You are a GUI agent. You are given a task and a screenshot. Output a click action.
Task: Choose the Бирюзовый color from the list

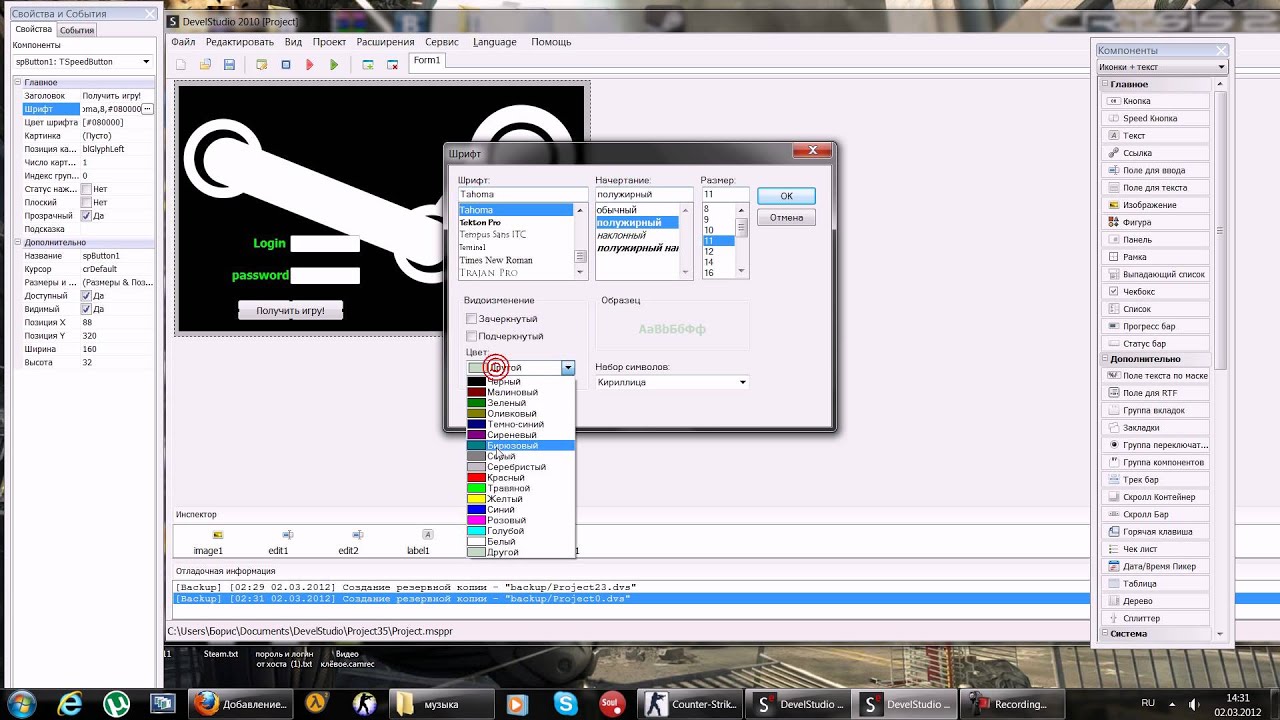point(521,446)
